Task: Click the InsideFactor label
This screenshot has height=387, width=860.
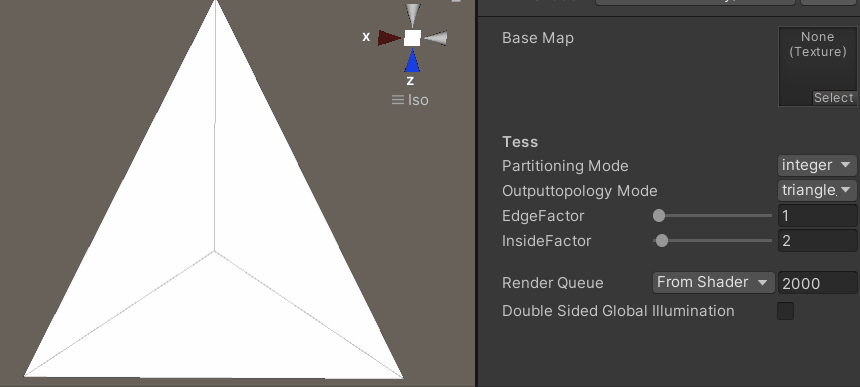Action: (546, 241)
